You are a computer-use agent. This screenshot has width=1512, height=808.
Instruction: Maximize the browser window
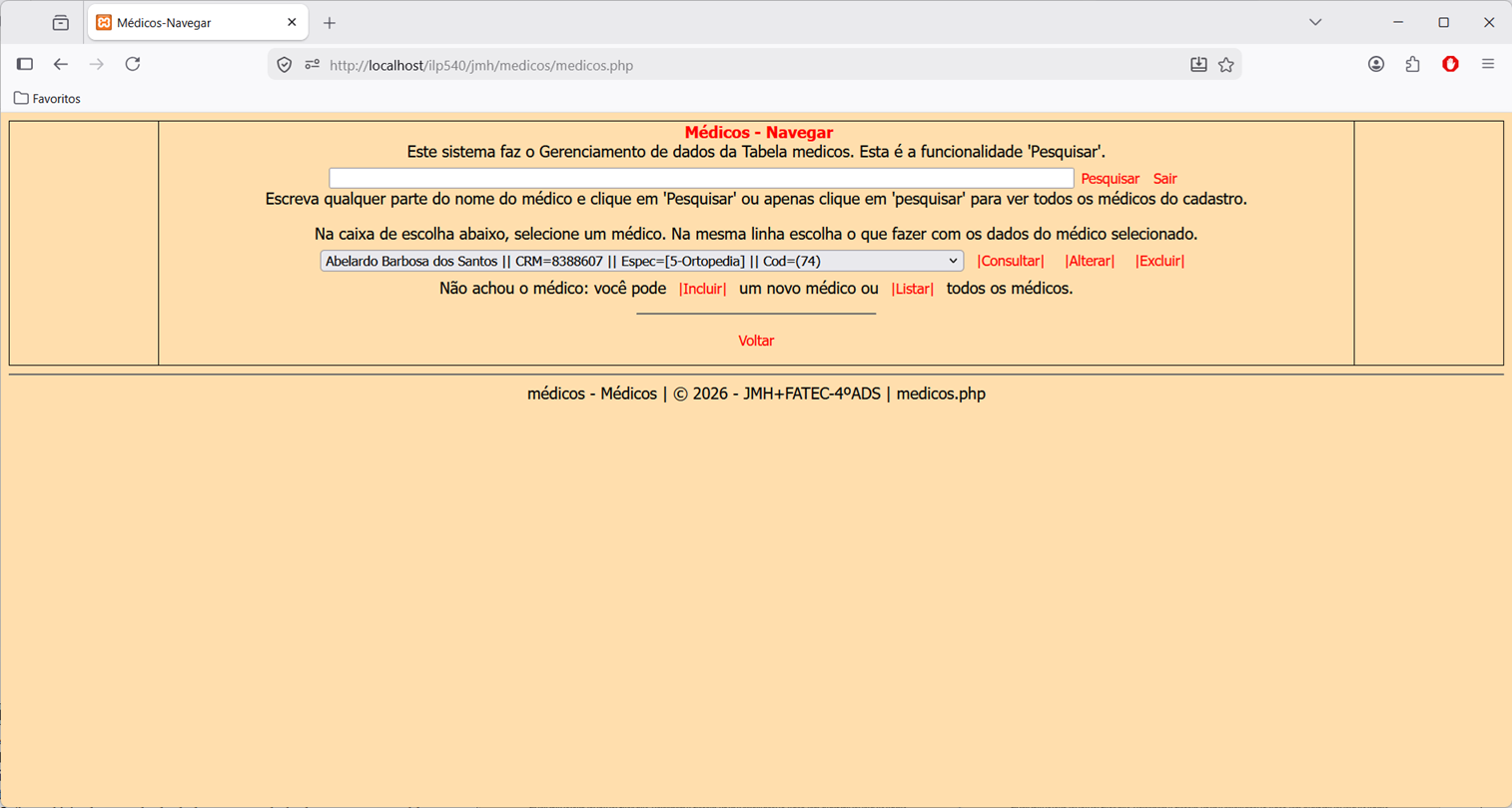click(x=1443, y=22)
